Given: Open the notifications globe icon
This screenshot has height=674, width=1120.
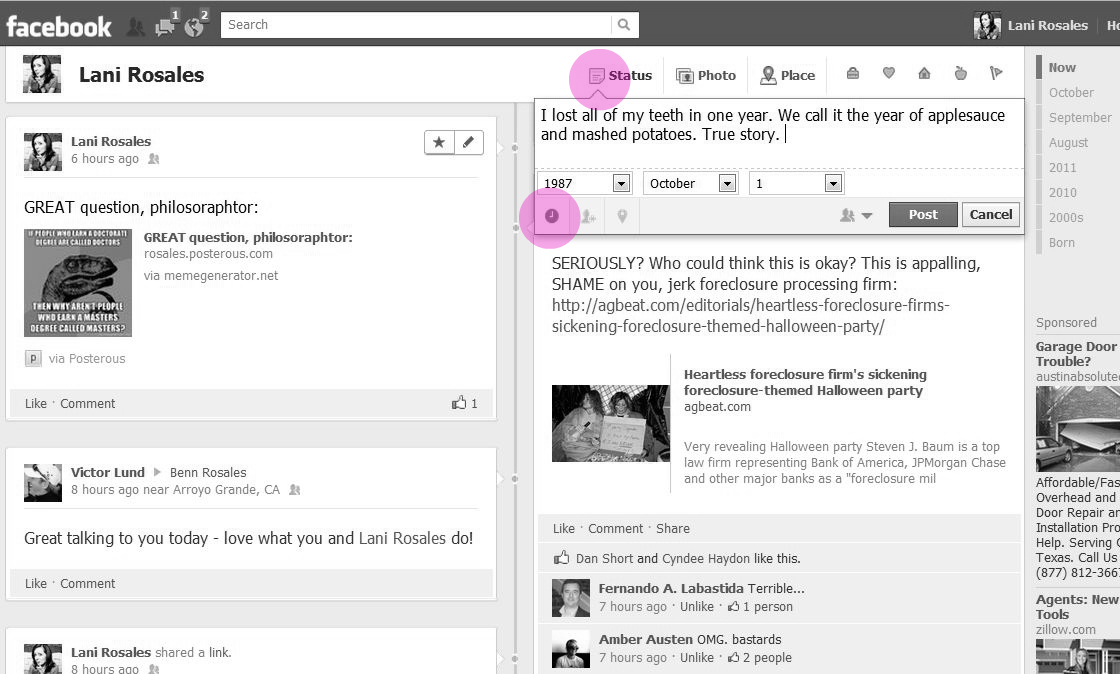Looking at the screenshot, I should [x=195, y=26].
